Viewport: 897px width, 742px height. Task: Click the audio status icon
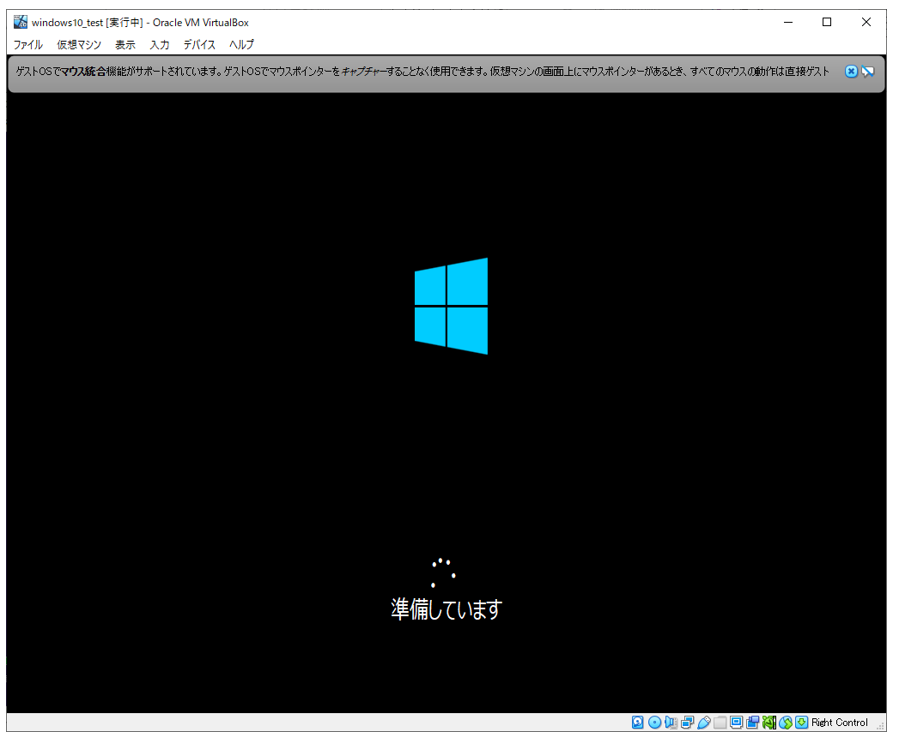pyautogui.click(x=670, y=723)
